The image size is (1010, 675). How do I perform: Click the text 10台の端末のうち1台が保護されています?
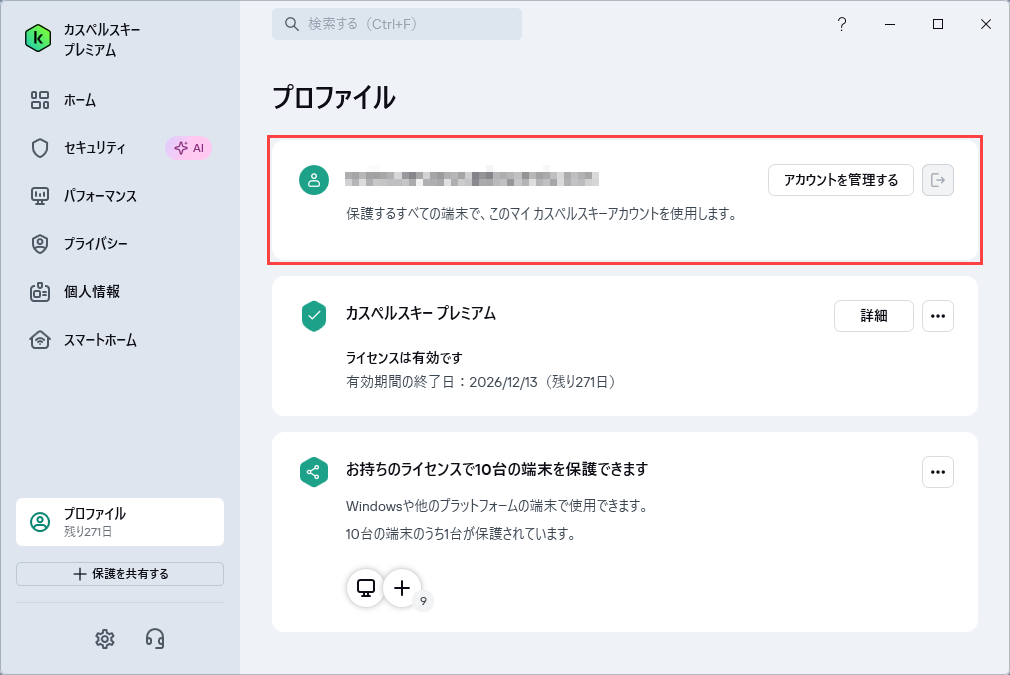[461, 534]
